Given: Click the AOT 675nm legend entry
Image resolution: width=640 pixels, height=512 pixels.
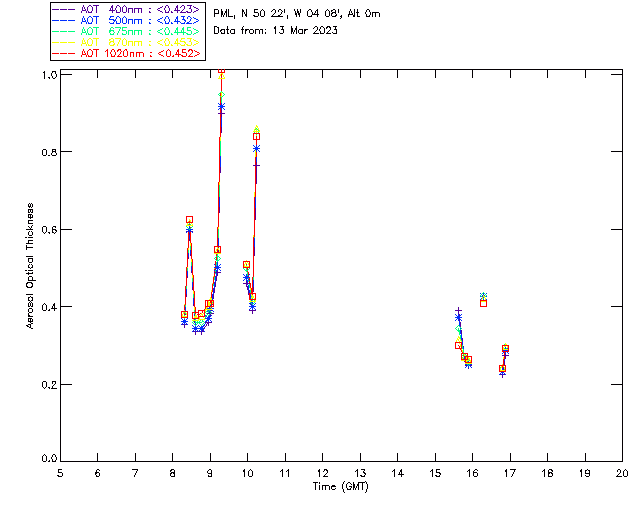Looking at the screenshot, I should tap(127, 31).
